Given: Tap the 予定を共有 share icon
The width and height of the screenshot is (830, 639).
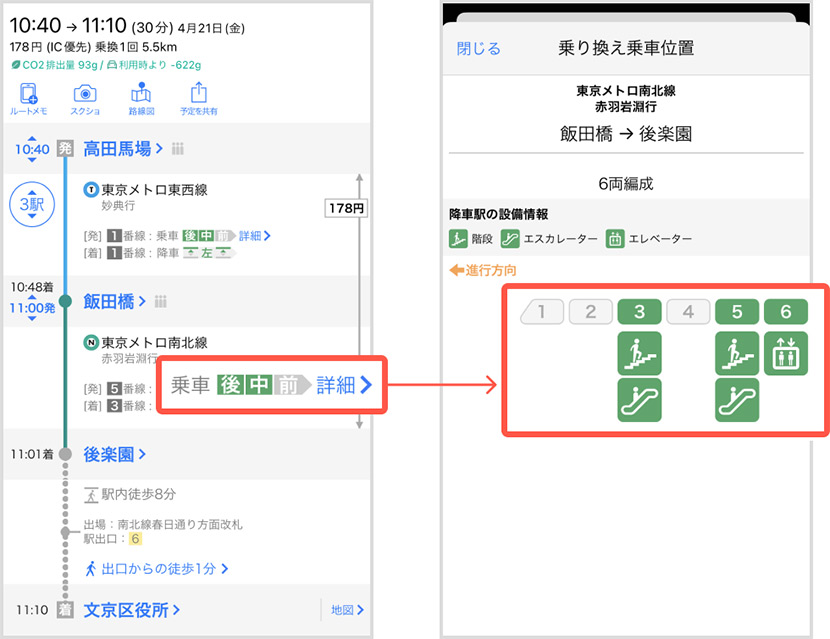Looking at the screenshot, I should tap(199, 99).
